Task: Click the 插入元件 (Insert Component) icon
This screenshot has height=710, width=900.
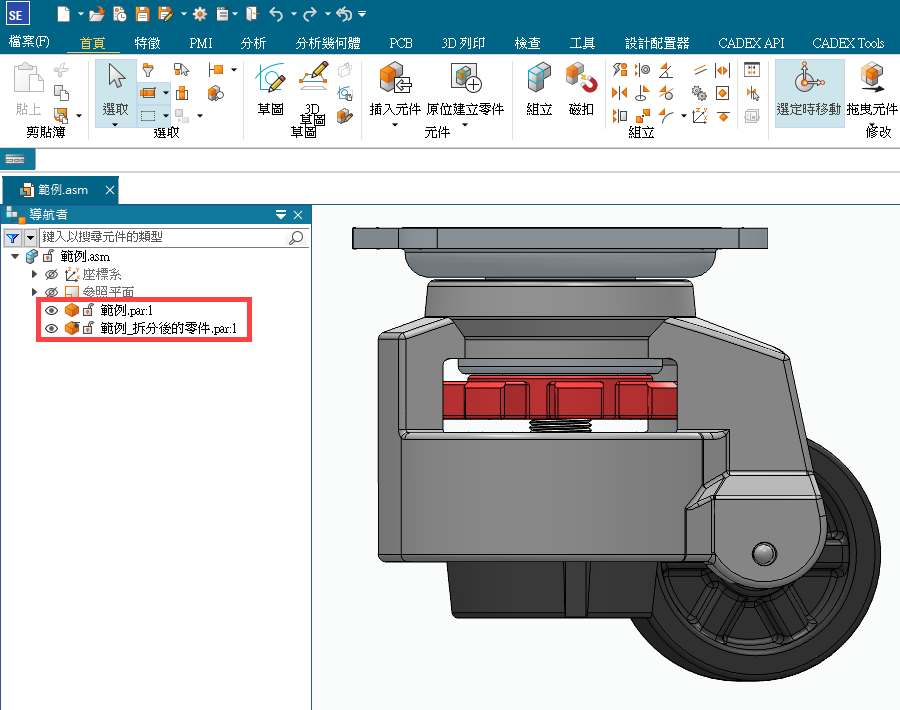Action: coord(396,79)
